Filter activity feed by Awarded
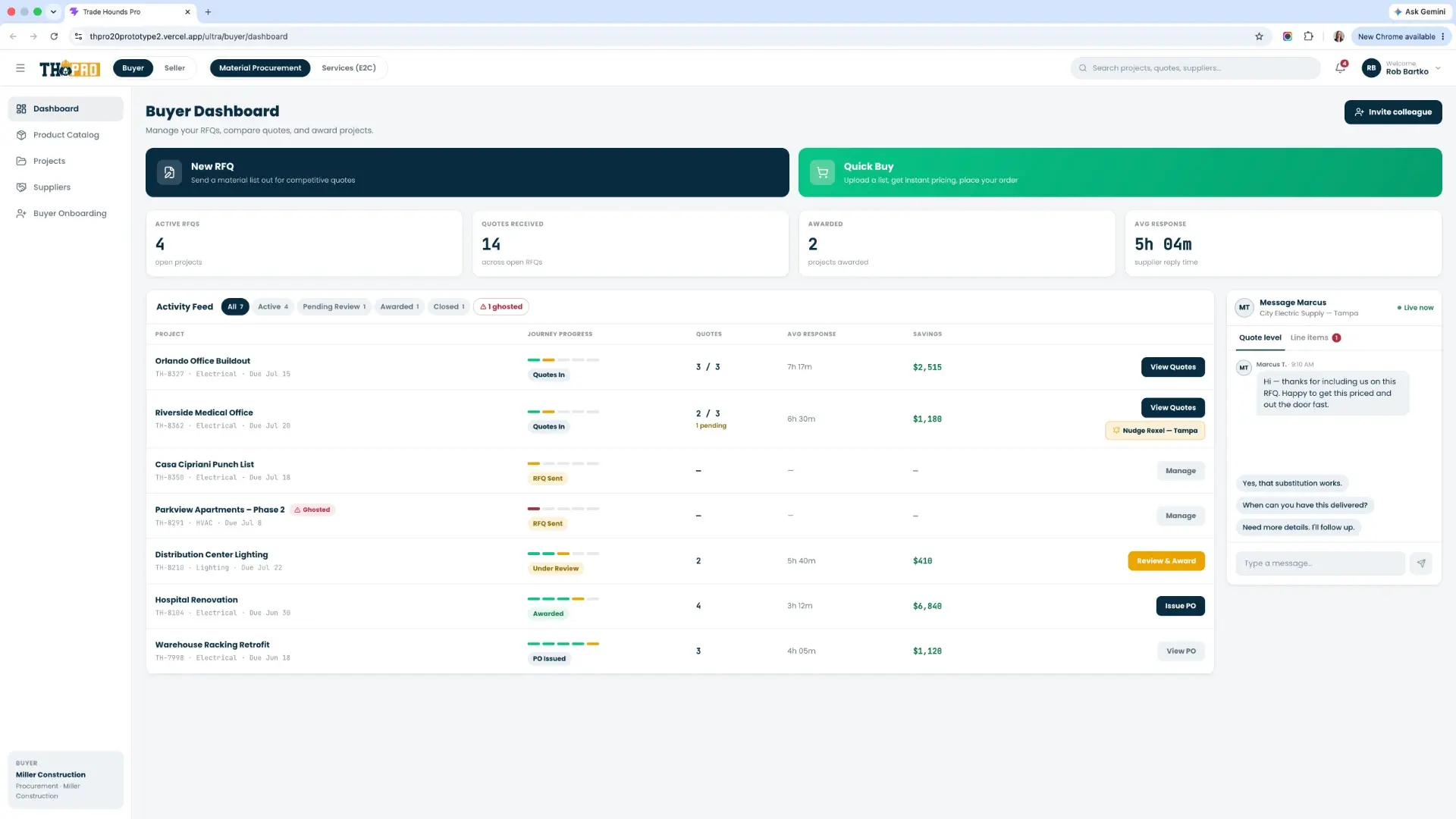This screenshot has height=819, width=1456. (400, 307)
